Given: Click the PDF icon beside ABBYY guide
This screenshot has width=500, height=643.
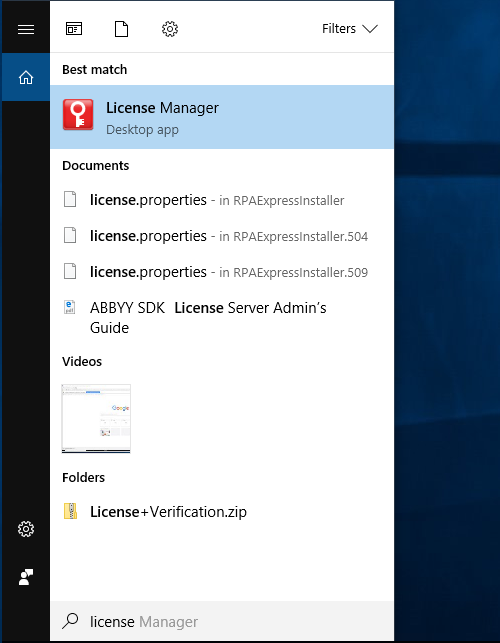Looking at the screenshot, I should click(x=70, y=308).
